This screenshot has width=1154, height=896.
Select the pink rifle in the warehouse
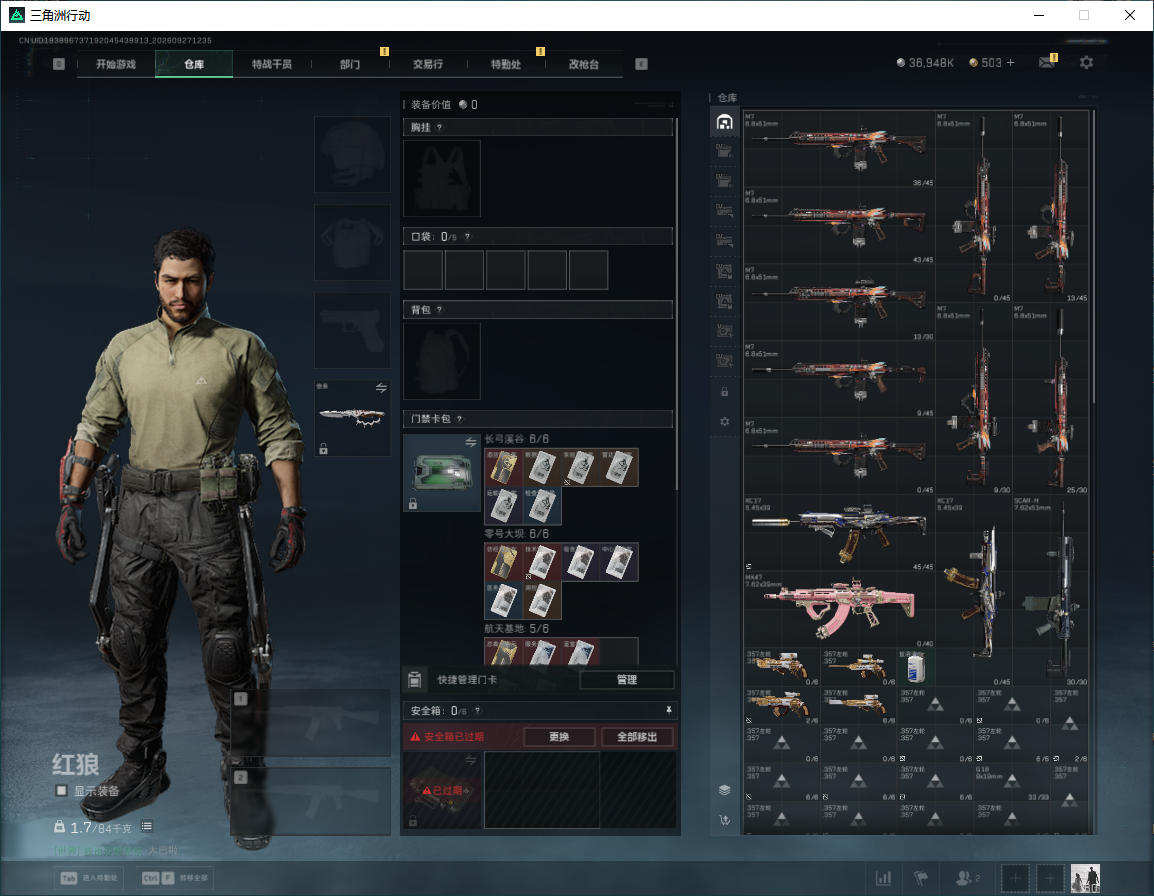point(839,609)
